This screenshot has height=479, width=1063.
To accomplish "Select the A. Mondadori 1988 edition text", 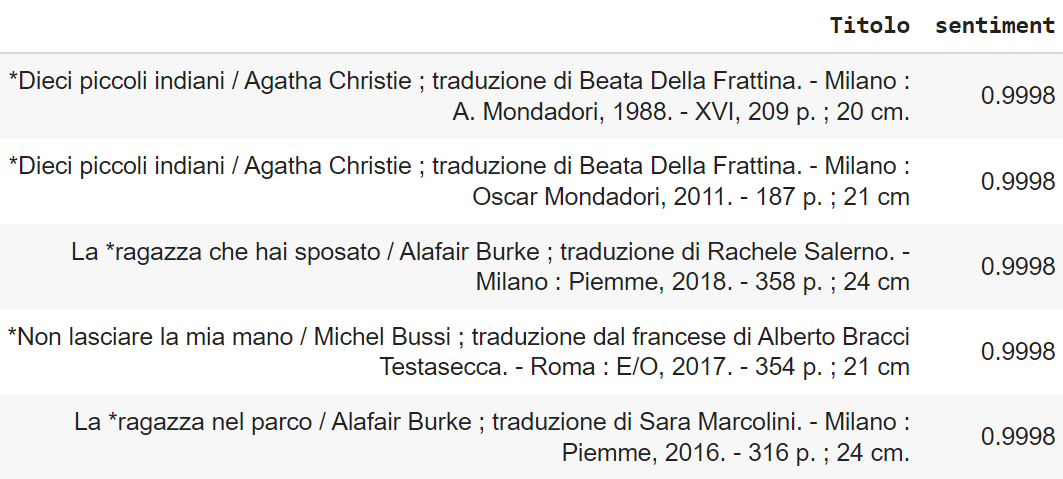I will coord(681,112).
